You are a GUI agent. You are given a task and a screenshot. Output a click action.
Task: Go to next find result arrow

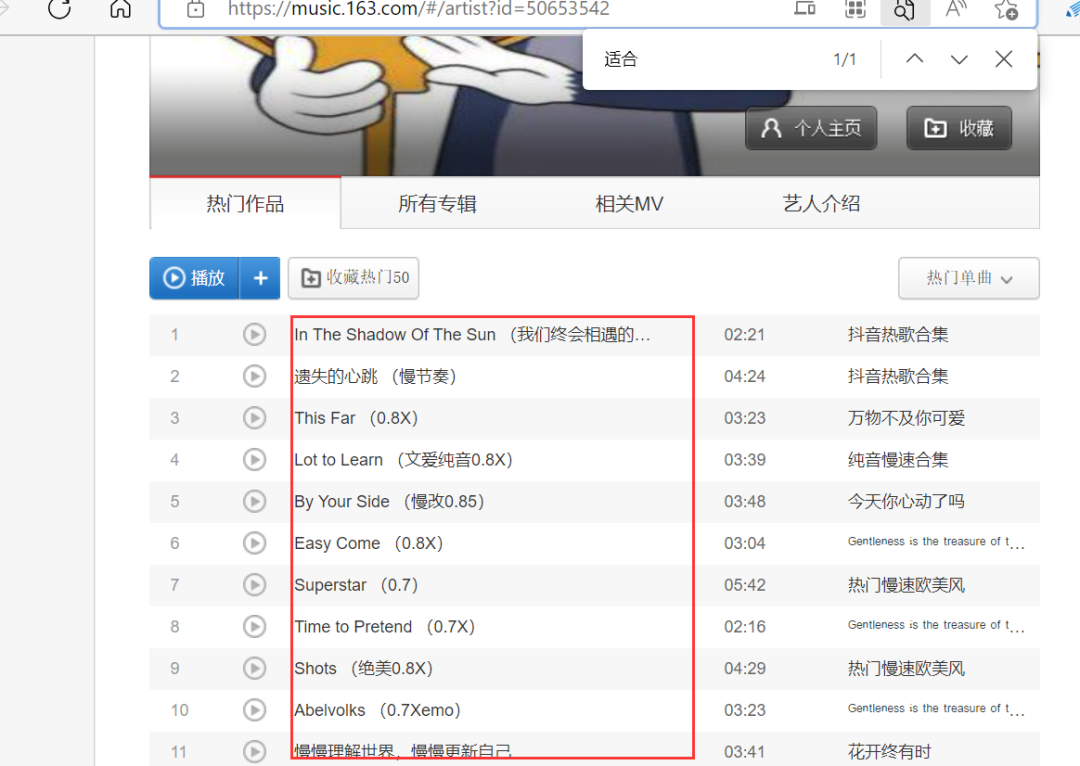[959, 59]
